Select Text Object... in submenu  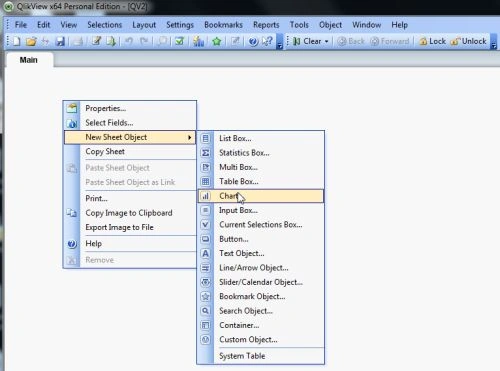[261, 253]
